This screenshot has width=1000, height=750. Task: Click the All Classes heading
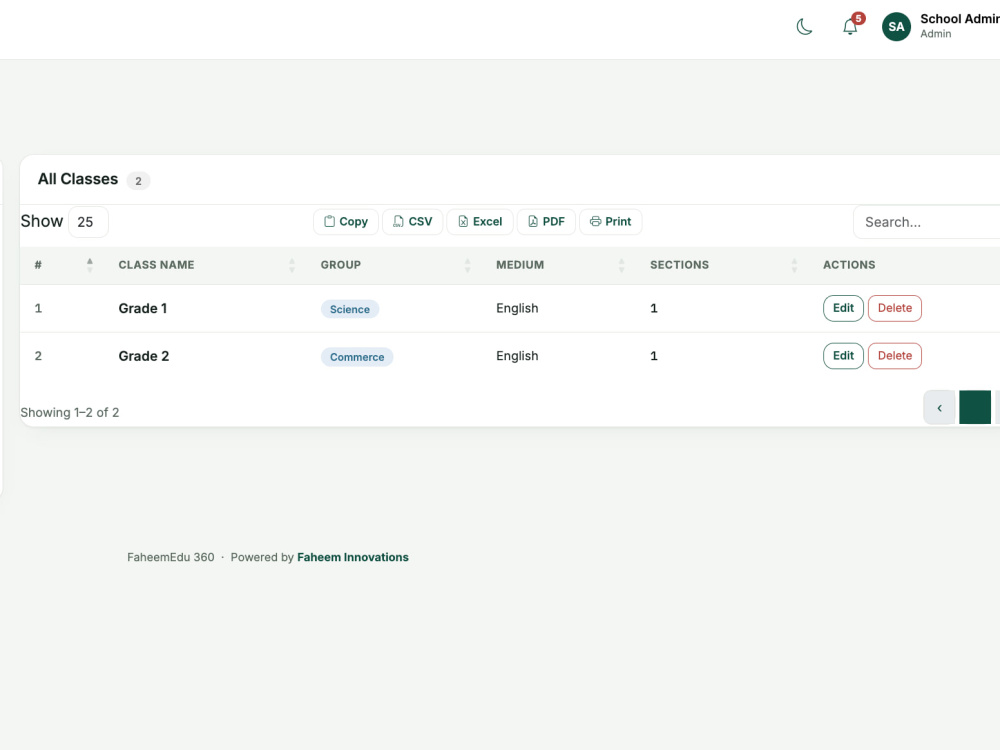tap(78, 179)
